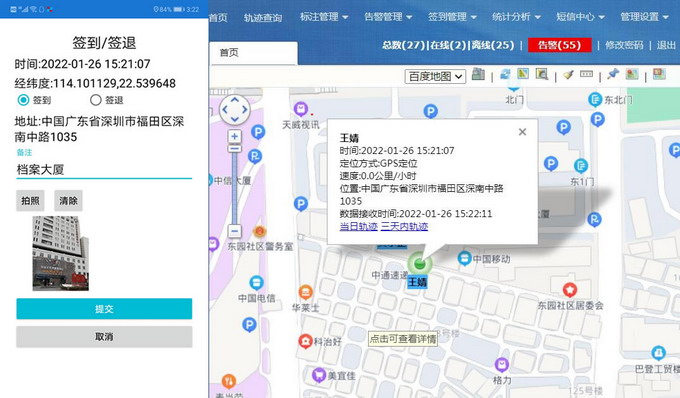Open the 轨迹查询 menu item

pos(263,18)
